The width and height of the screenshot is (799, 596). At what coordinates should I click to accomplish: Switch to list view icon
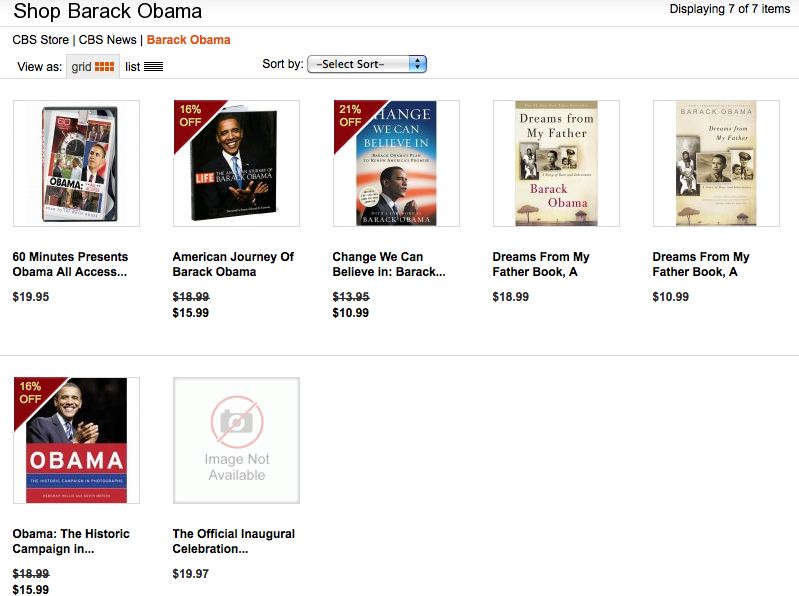(x=153, y=67)
